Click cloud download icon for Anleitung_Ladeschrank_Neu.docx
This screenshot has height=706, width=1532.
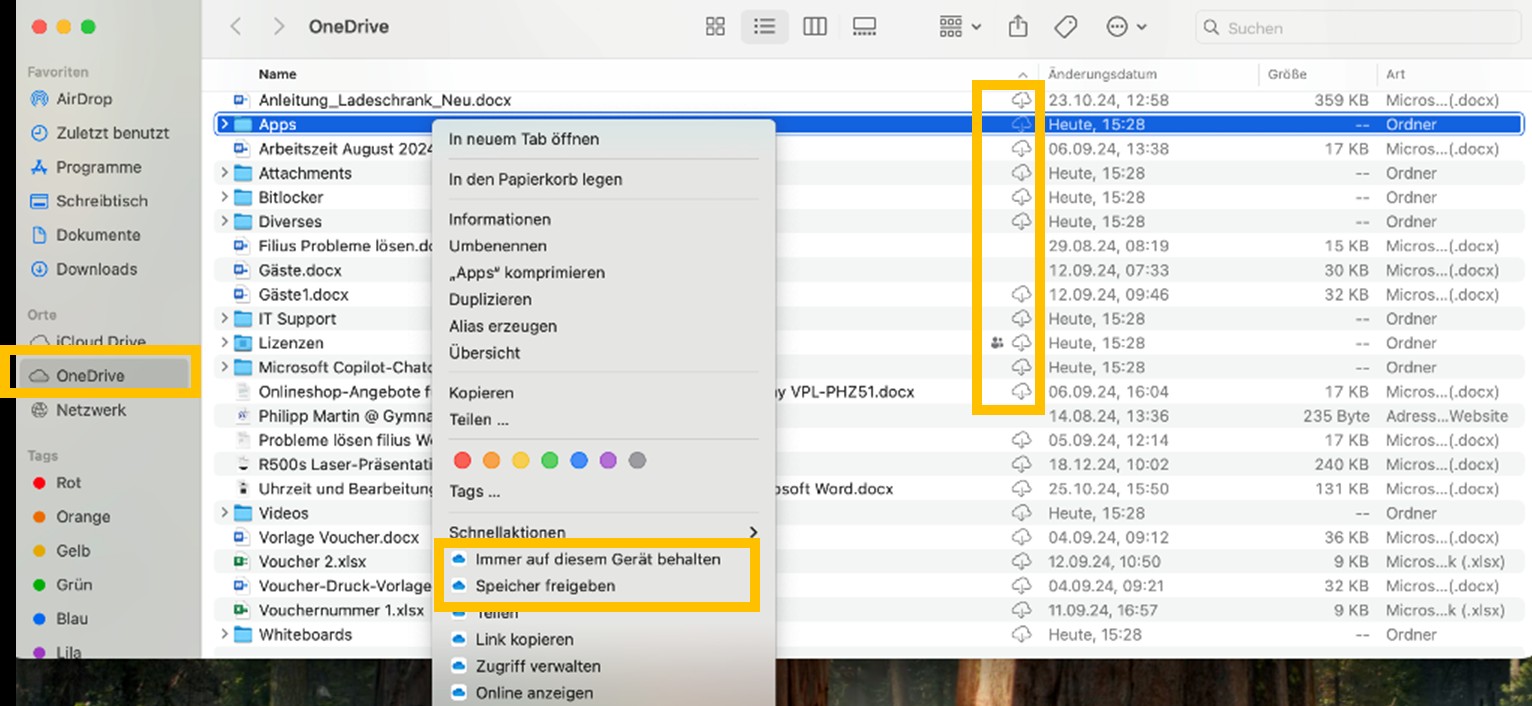[1021, 100]
